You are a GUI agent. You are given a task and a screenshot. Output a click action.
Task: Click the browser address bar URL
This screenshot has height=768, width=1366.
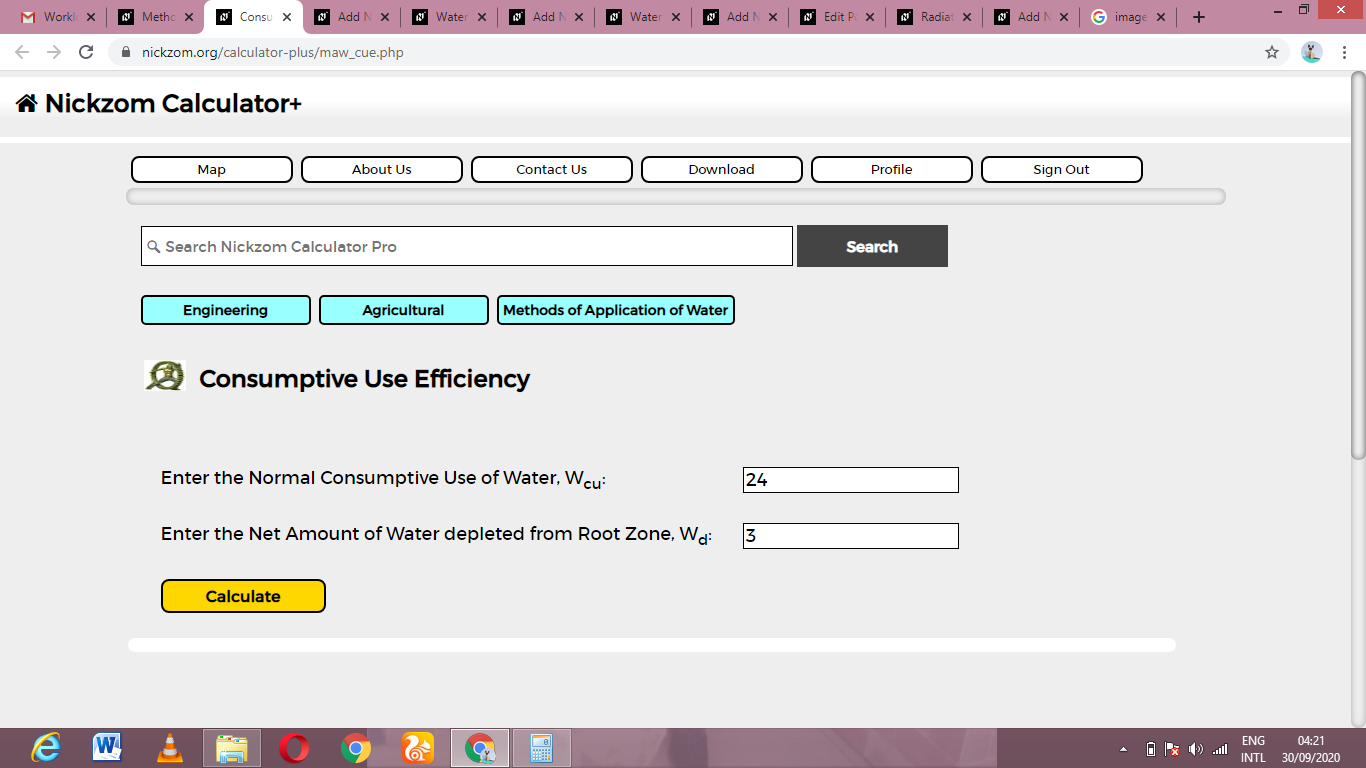point(273,52)
